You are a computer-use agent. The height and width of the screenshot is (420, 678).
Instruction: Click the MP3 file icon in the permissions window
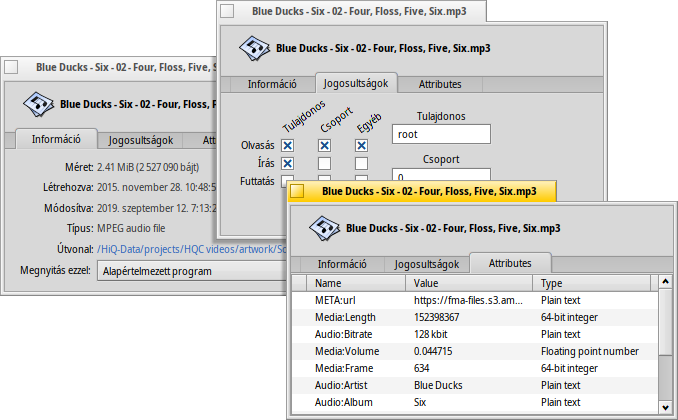point(251,47)
